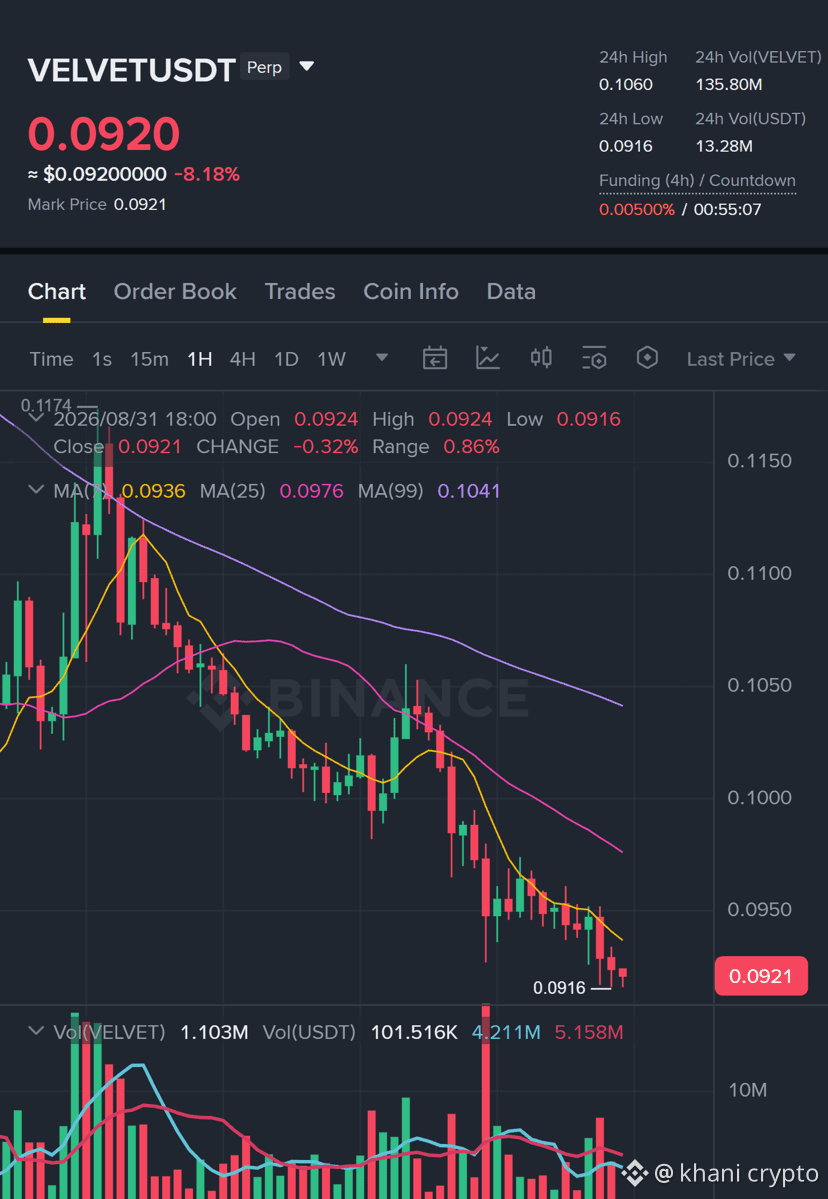This screenshot has width=828, height=1199.
Task: Open the Last Price dropdown
Action: (741, 359)
